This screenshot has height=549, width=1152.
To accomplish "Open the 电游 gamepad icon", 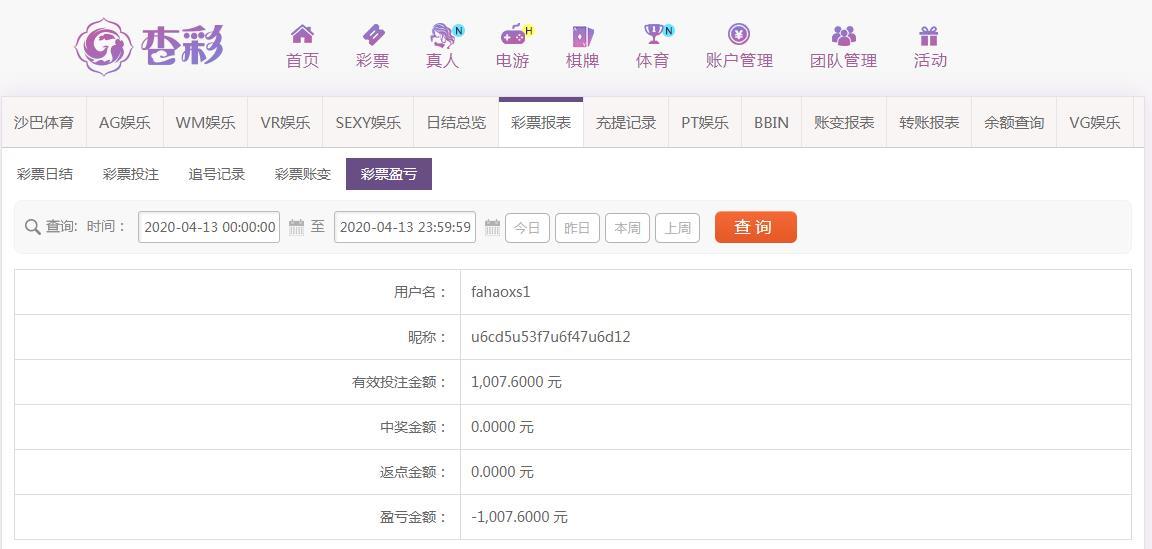I will [513, 35].
